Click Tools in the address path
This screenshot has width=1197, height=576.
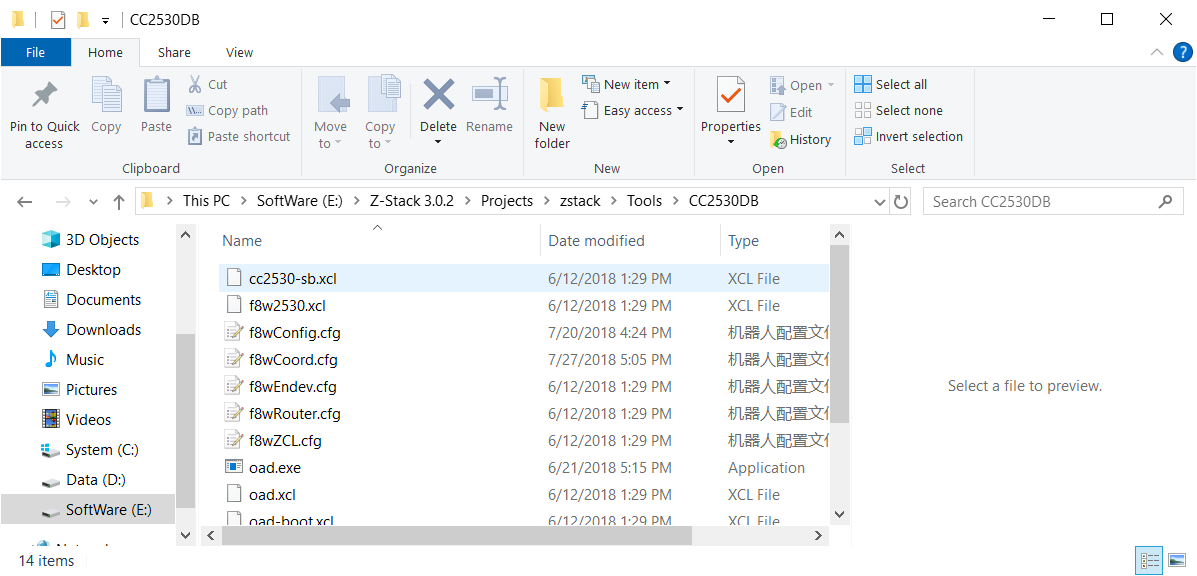645,201
